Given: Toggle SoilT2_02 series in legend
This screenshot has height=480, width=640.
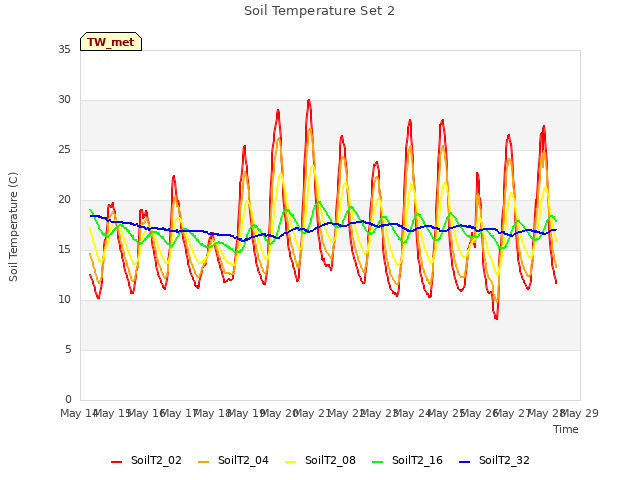Looking at the screenshot, I should point(146,460).
